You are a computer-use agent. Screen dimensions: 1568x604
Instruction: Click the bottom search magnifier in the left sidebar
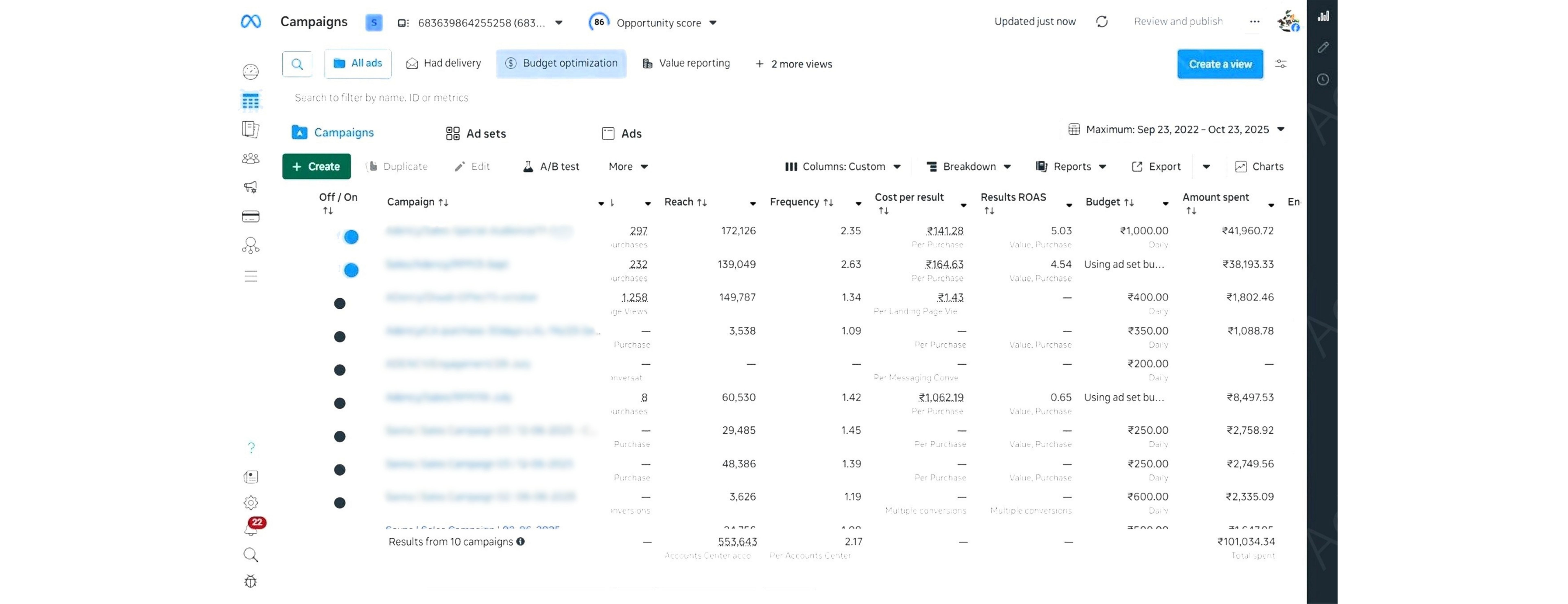click(x=251, y=555)
